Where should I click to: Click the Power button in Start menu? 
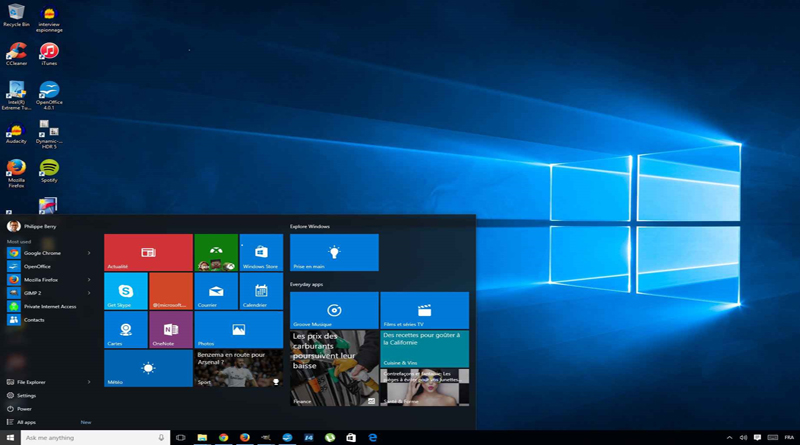coord(24,408)
